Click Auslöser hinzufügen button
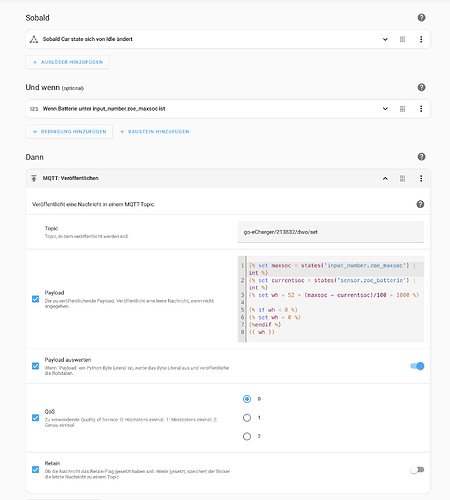 (x=68, y=62)
